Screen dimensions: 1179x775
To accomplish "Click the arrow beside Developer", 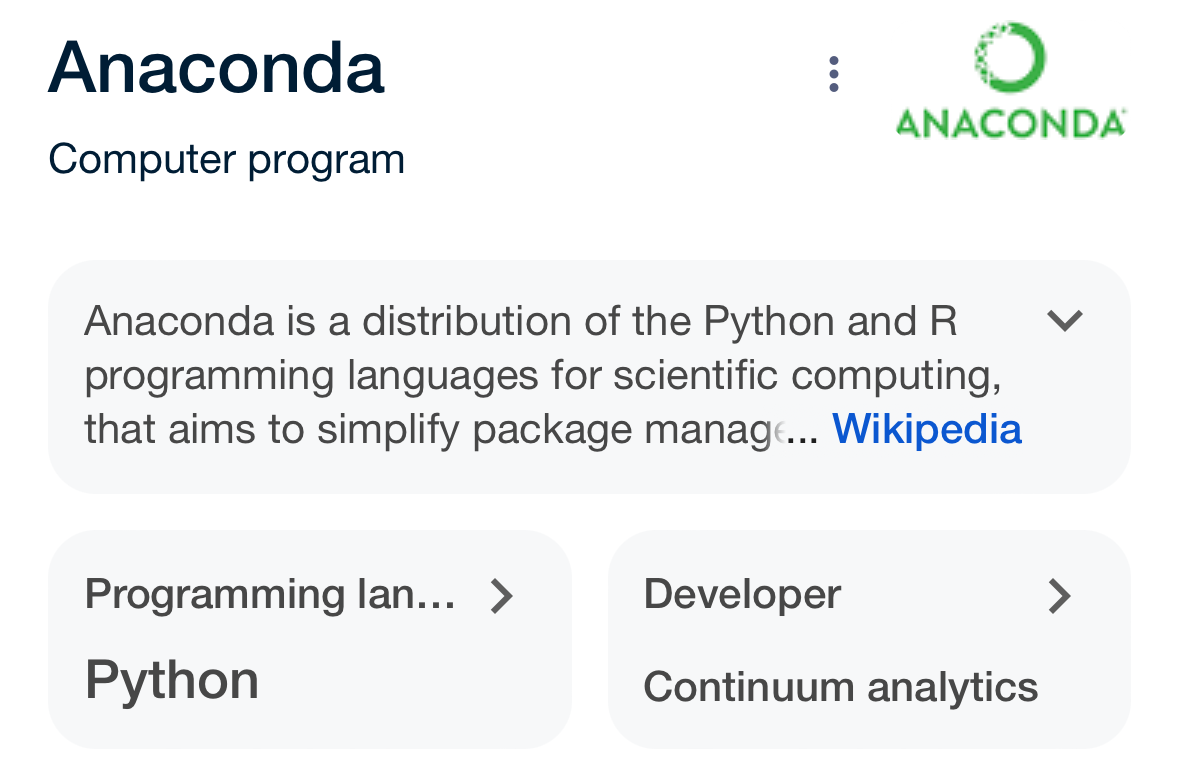I will 1060,596.
